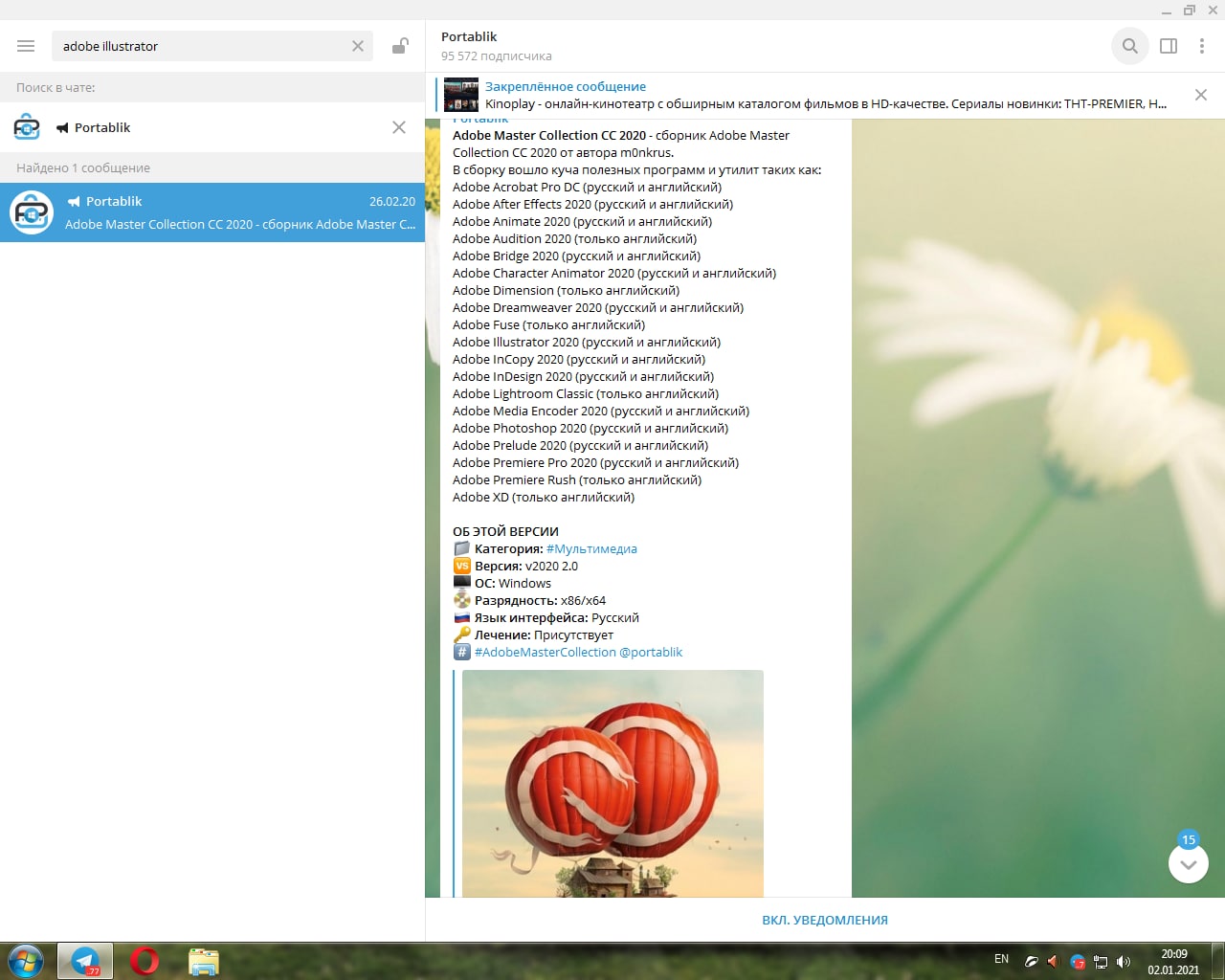Click the '95 572 подписчика' subscriber count

click(497, 56)
